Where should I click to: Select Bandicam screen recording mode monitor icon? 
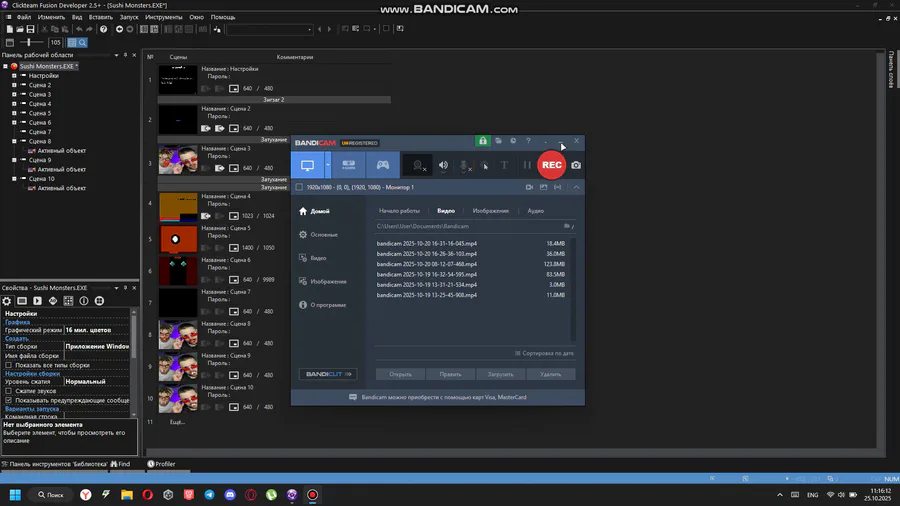[x=308, y=165]
